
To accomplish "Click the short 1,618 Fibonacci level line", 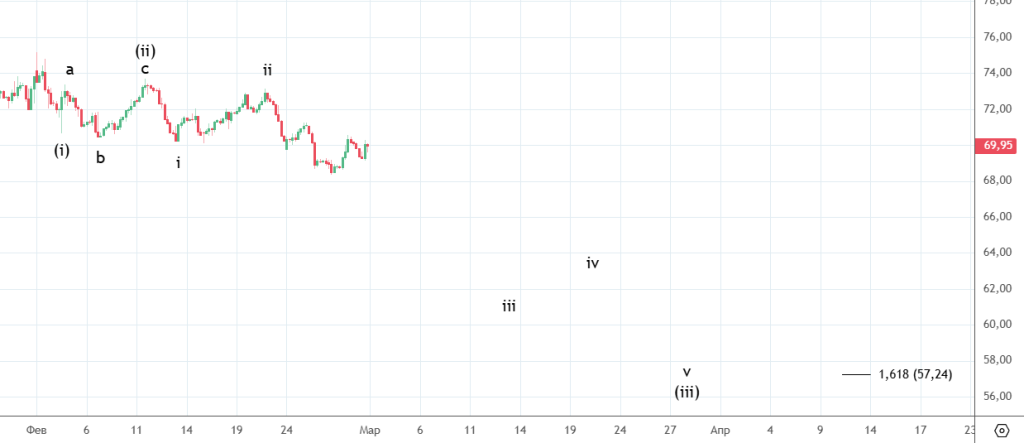I will click(856, 374).
